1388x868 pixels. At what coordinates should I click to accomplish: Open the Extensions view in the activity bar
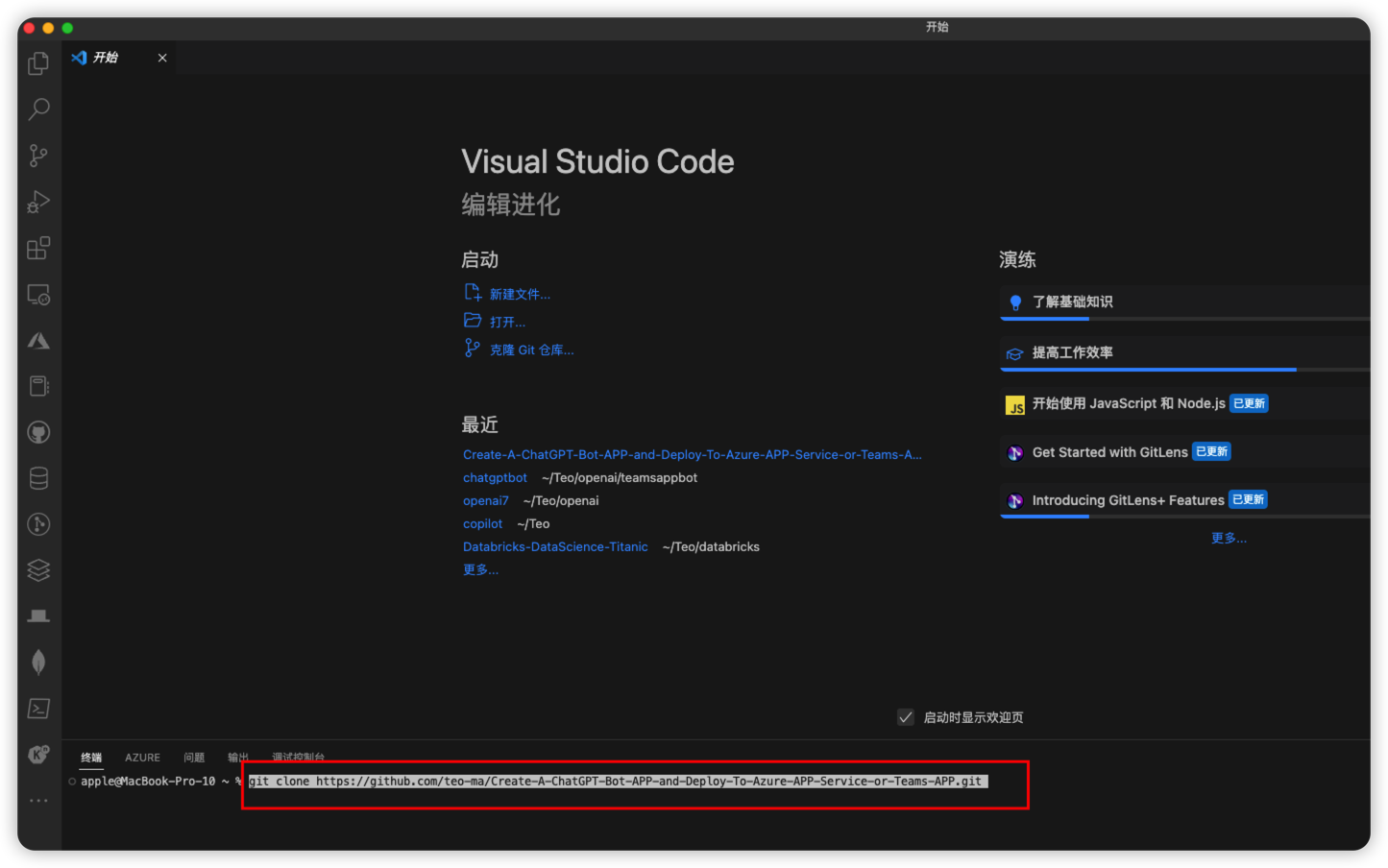(x=38, y=248)
